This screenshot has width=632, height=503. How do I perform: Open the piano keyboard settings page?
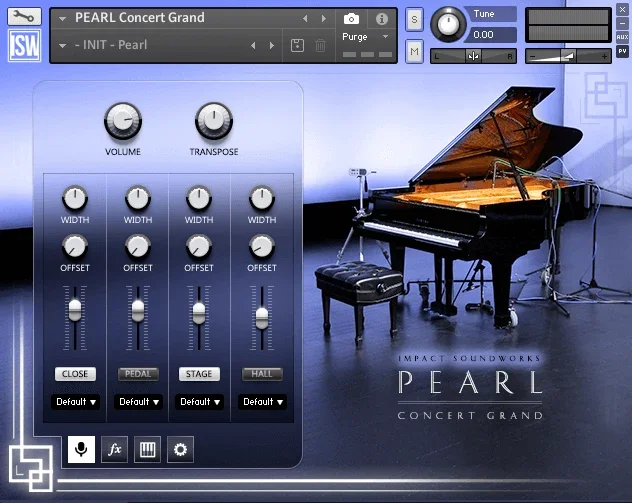click(148, 449)
